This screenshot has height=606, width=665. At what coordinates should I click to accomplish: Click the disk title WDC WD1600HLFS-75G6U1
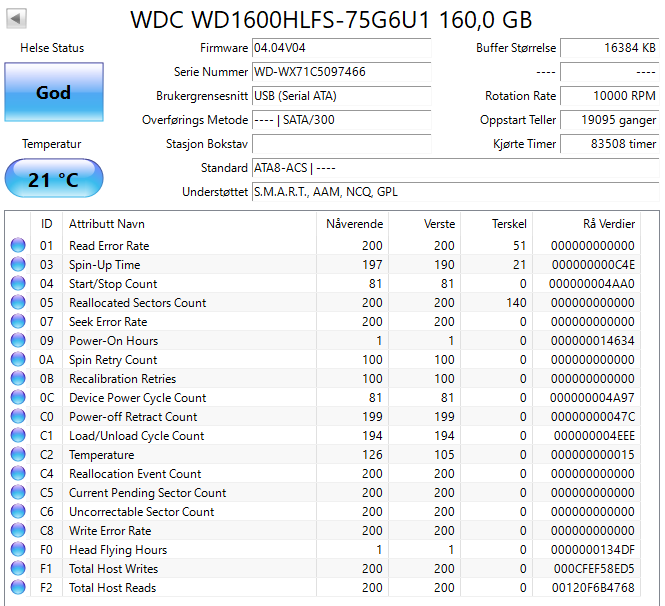[331, 20]
